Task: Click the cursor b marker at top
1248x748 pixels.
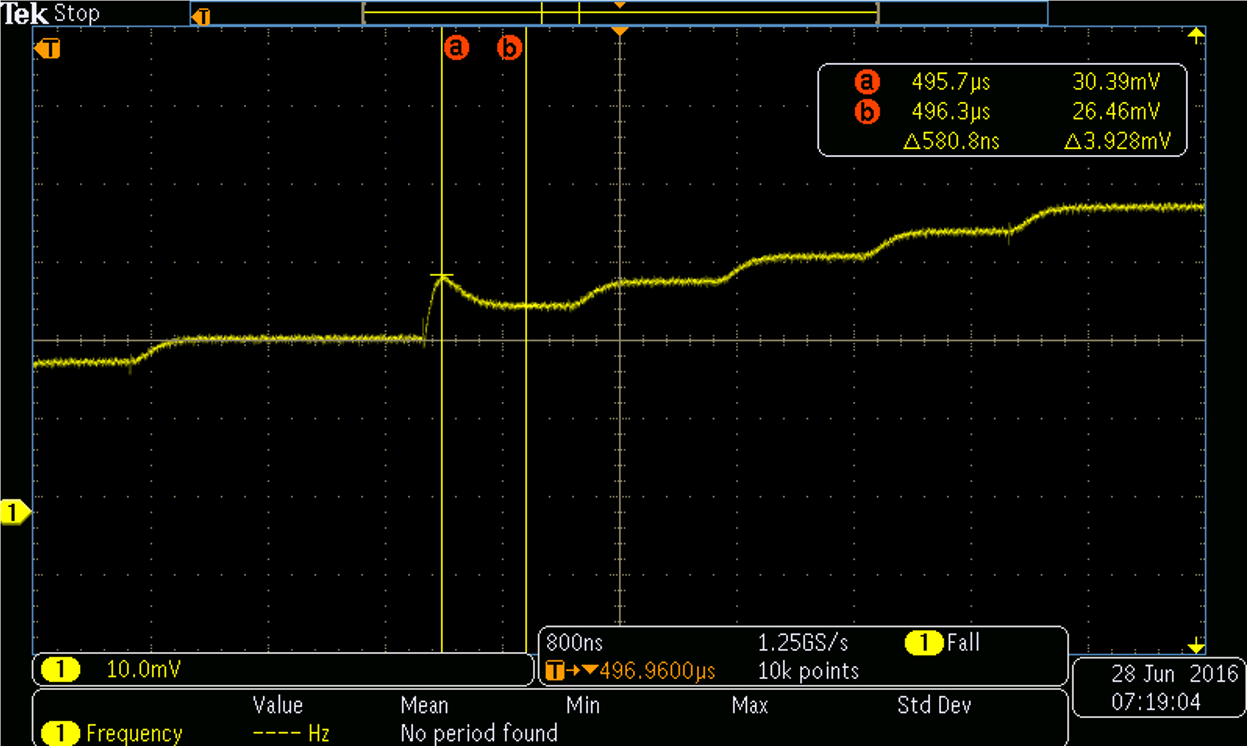Action: [x=510, y=47]
